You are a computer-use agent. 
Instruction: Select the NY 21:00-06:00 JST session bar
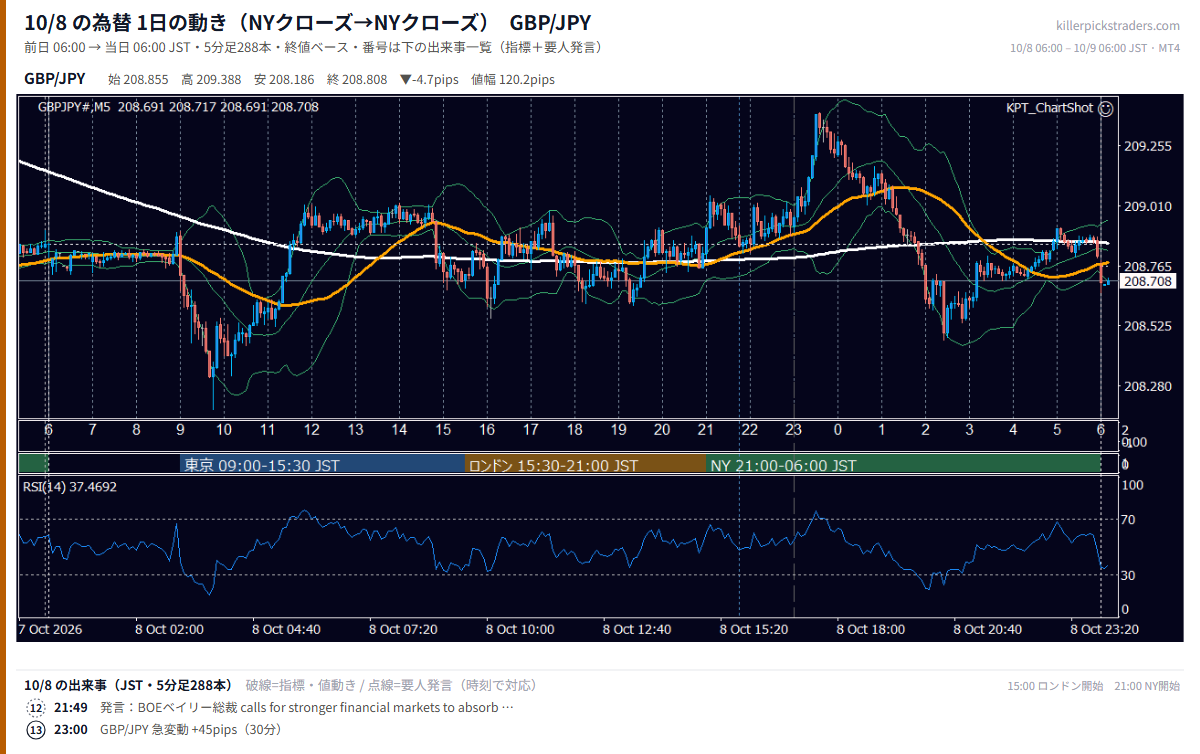click(903, 465)
